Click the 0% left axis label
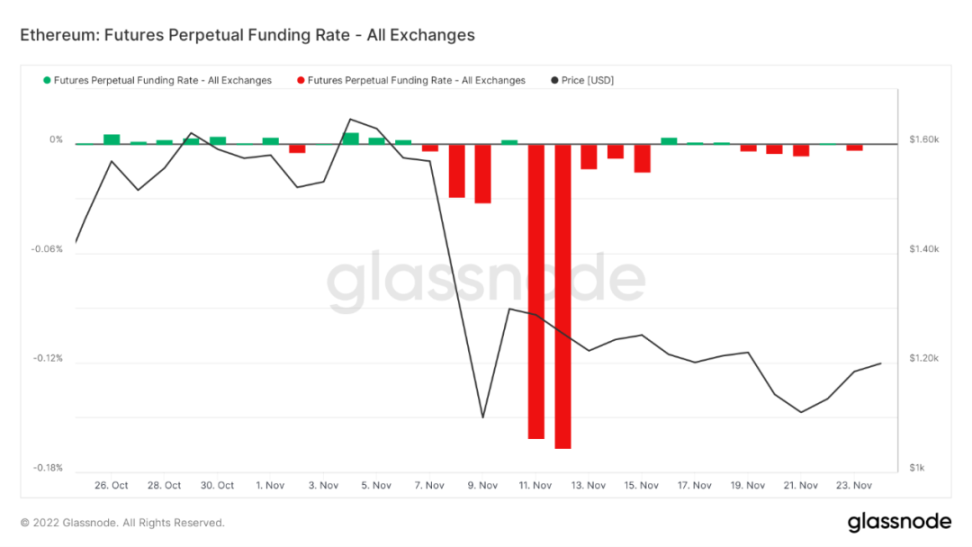This screenshot has height=547, width=972. click(x=56, y=140)
